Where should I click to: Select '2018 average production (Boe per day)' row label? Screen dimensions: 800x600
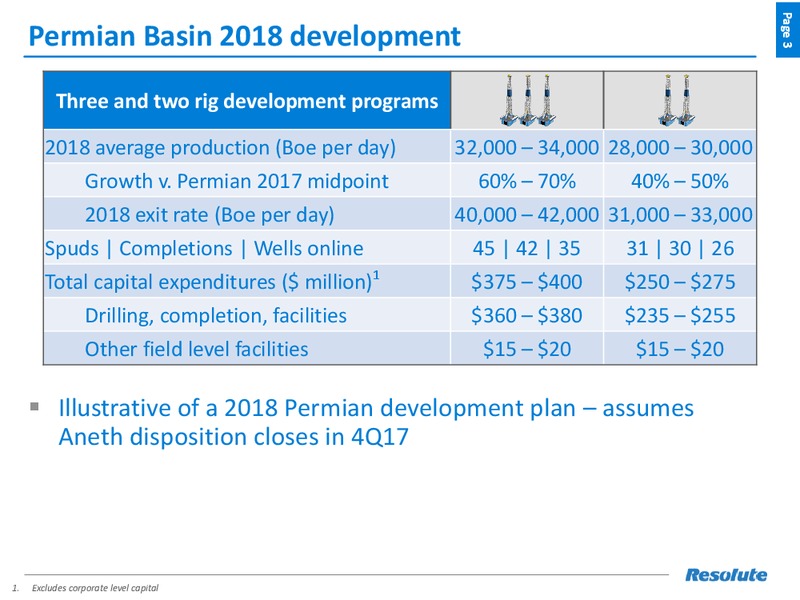(220, 148)
